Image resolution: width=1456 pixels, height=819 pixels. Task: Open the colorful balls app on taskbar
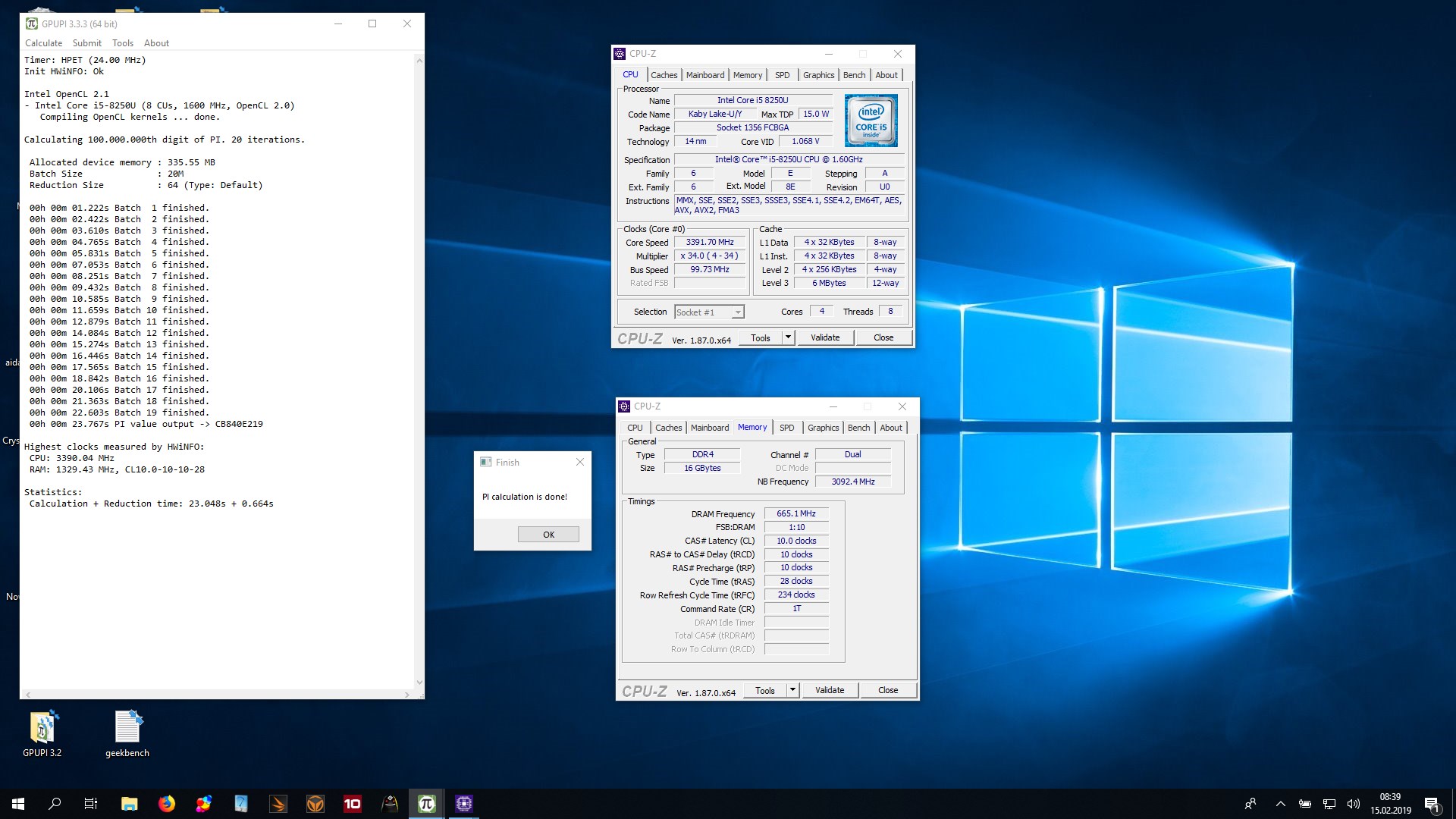click(203, 804)
